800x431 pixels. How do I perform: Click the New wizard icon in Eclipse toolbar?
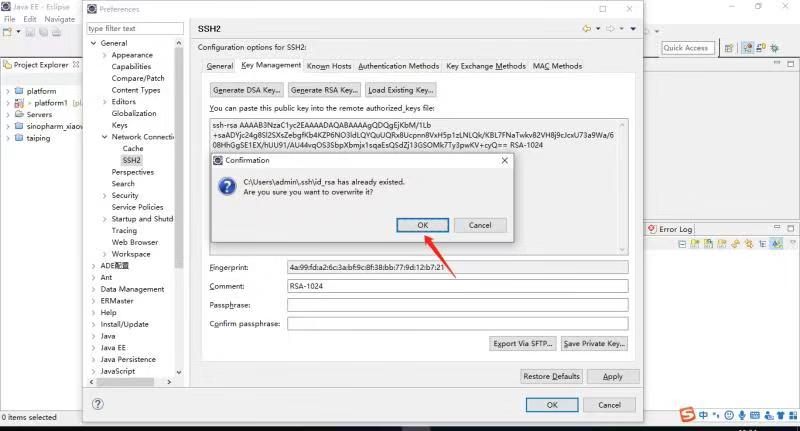(7, 32)
